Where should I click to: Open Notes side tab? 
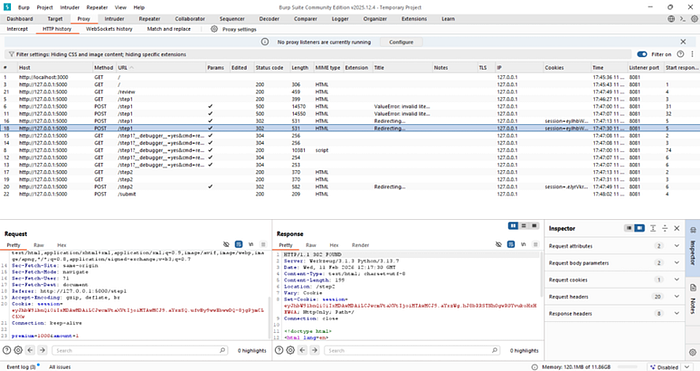pyautogui.click(x=693, y=300)
